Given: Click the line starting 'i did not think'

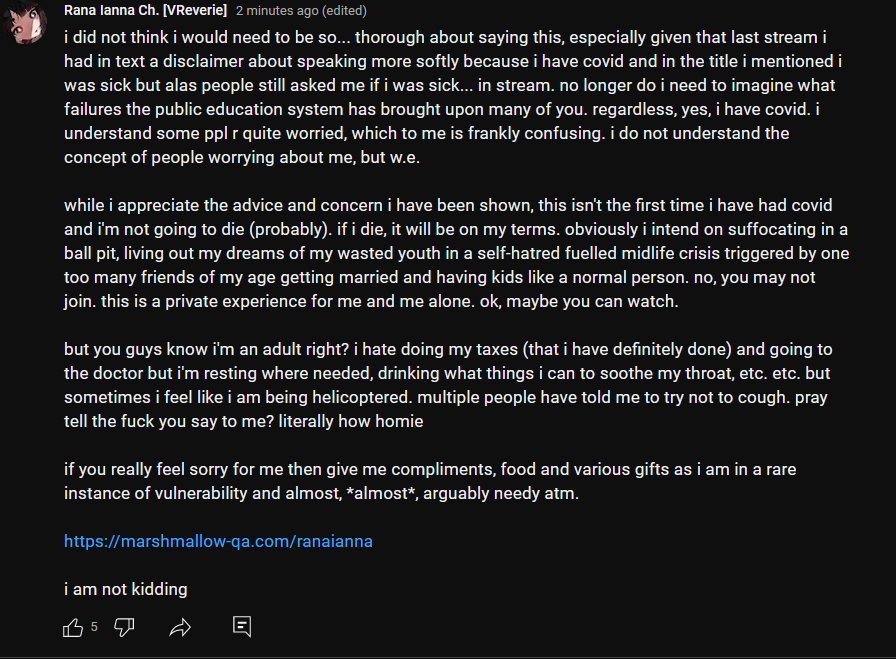Looking at the screenshot, I should pos(445,37).
